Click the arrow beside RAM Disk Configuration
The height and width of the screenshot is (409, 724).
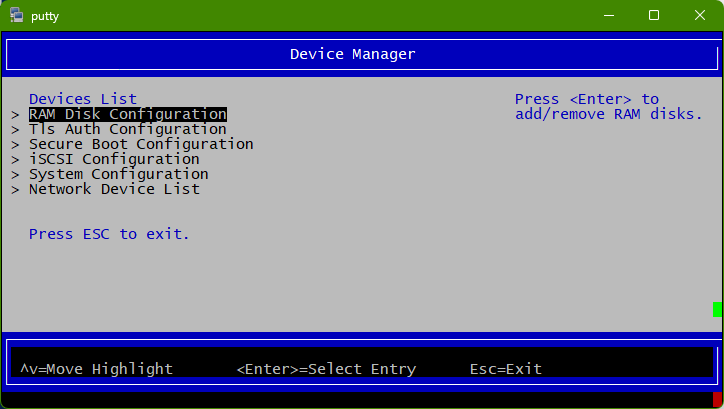point(15,115)
